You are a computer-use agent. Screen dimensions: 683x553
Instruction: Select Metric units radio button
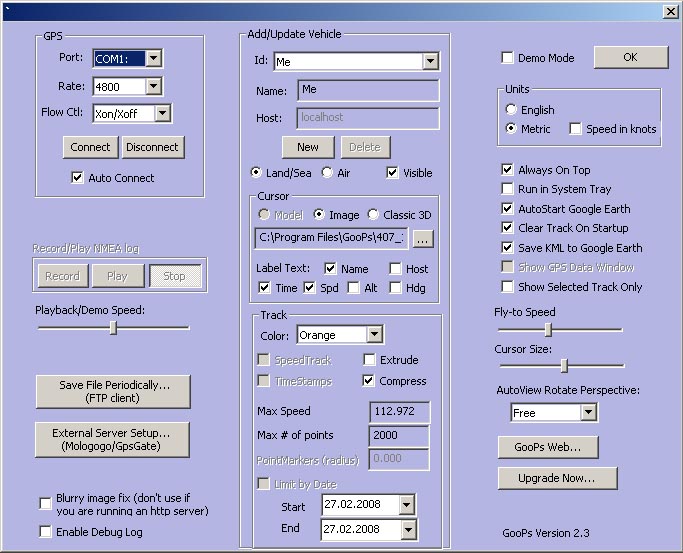pos(511,128)
